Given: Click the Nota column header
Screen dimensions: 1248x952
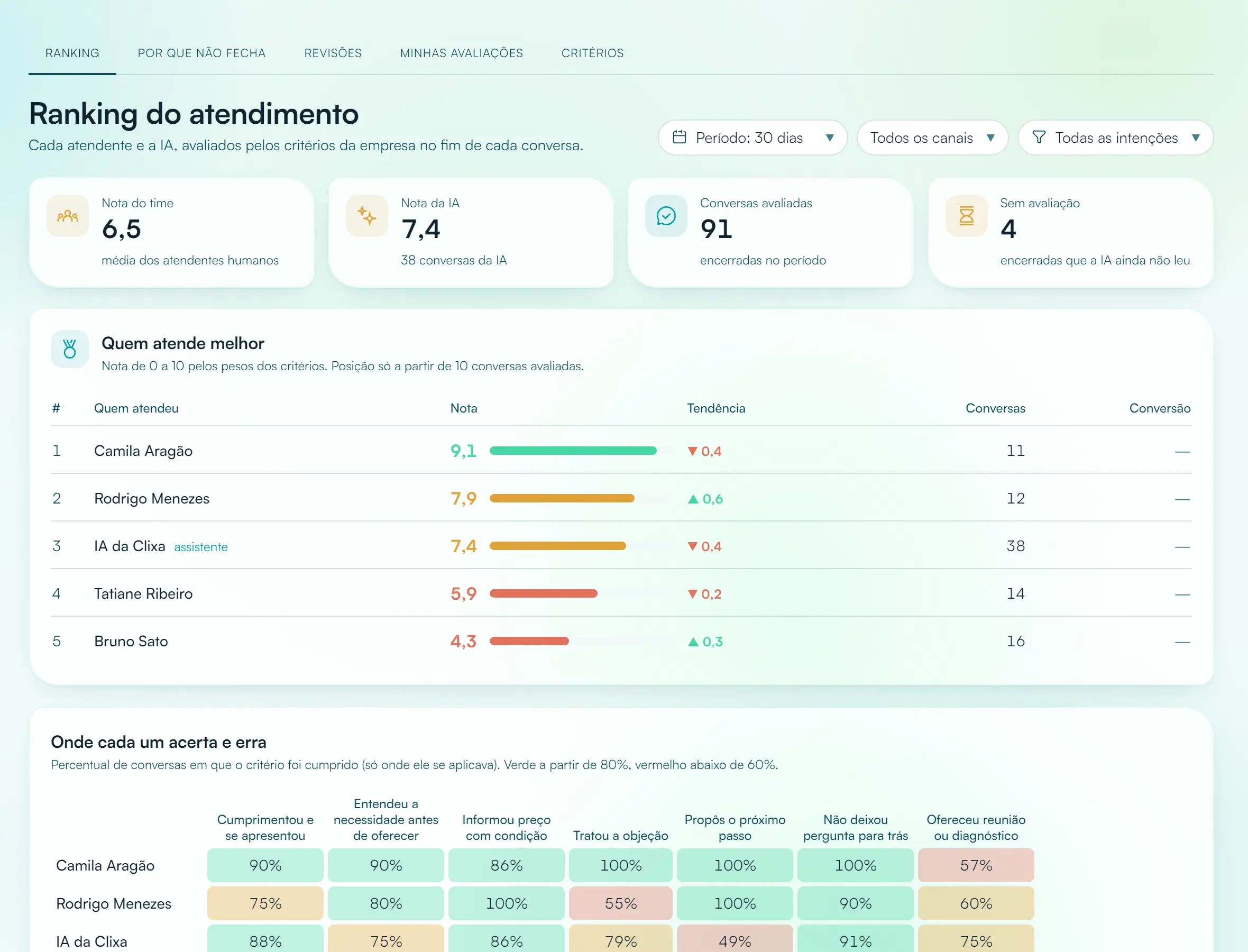Looking at the screenshot, I should coord(463,408).
